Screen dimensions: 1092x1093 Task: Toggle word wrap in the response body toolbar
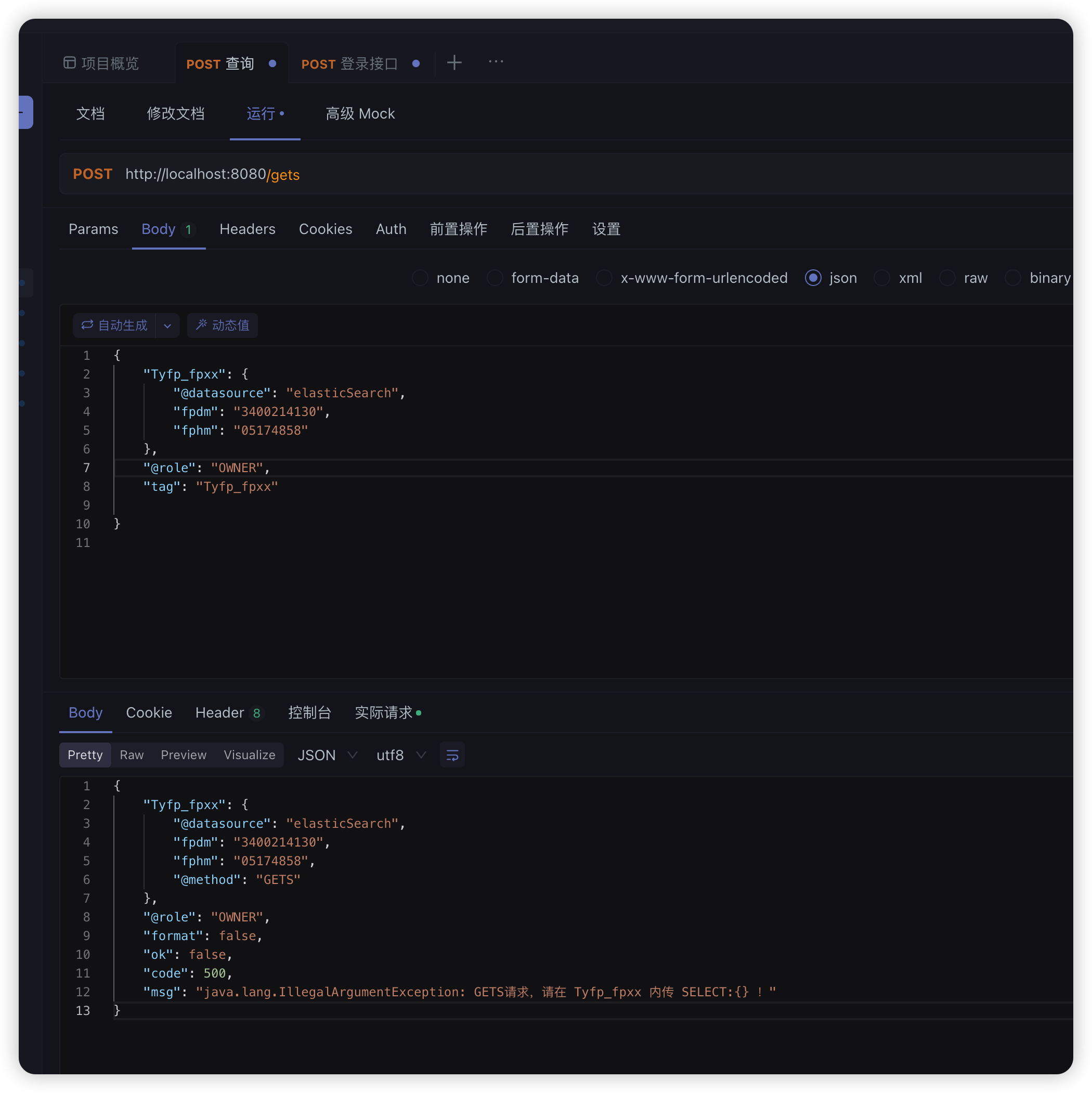[x=452, y=754]
